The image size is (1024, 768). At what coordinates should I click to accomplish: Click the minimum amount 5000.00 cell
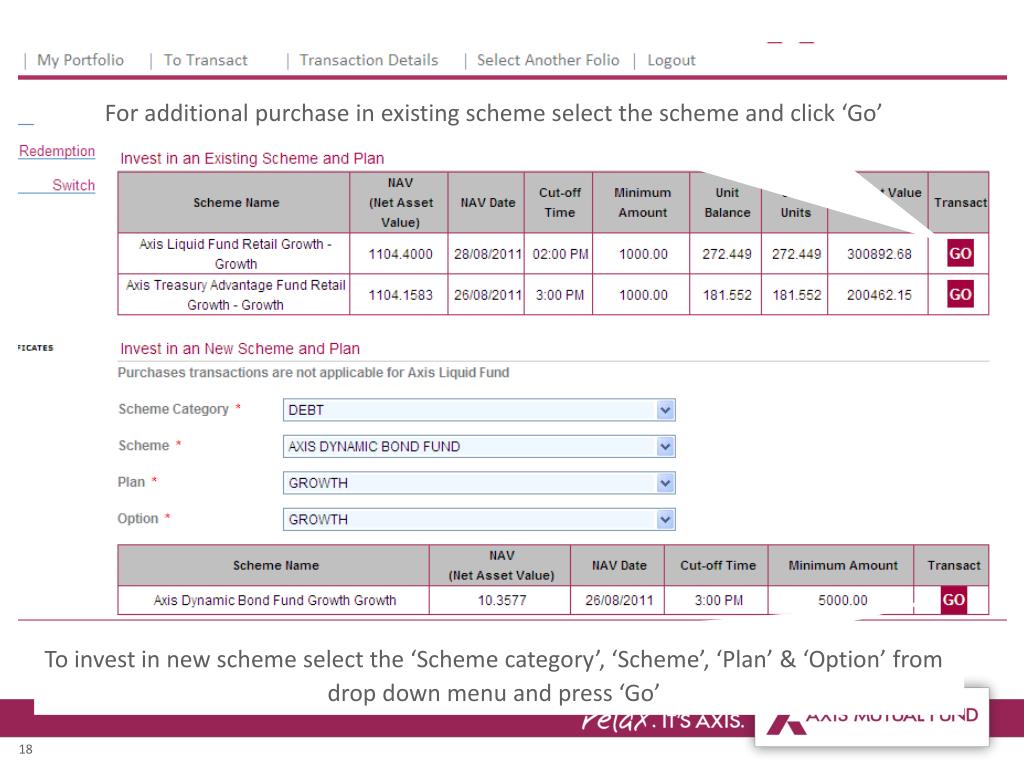pos(842,600)
